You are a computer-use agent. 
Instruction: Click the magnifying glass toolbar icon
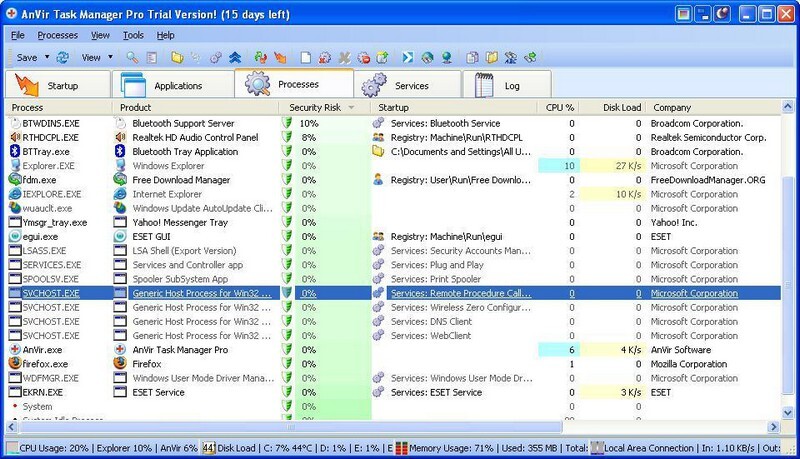(132, 58)
